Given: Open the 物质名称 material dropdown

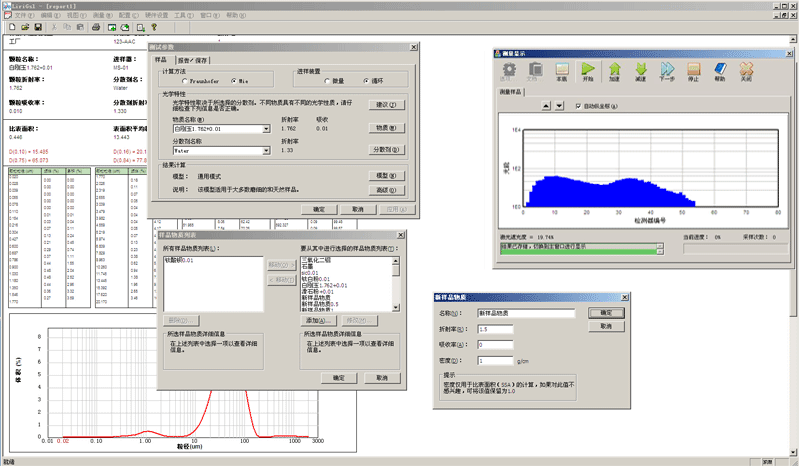Looking at the screenshot, I should point(268,129).
